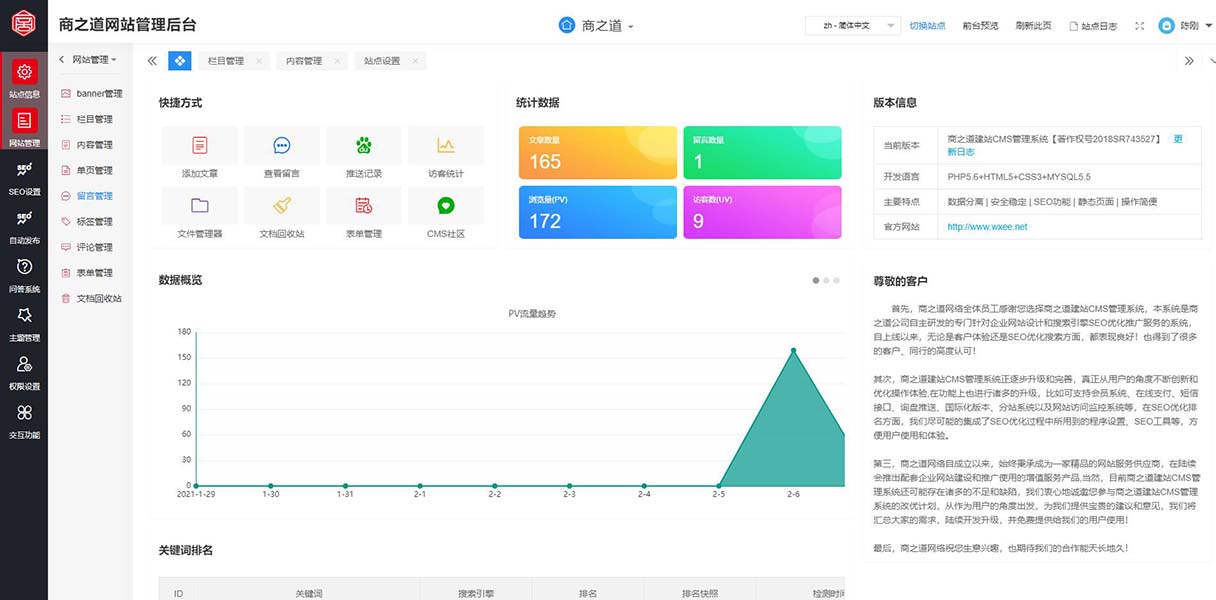Select the third chart carousel dot

836,280
